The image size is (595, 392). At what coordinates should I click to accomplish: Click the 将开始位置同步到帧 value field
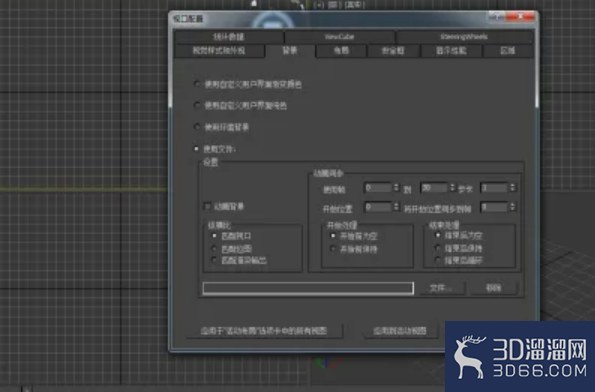[494, 207]
